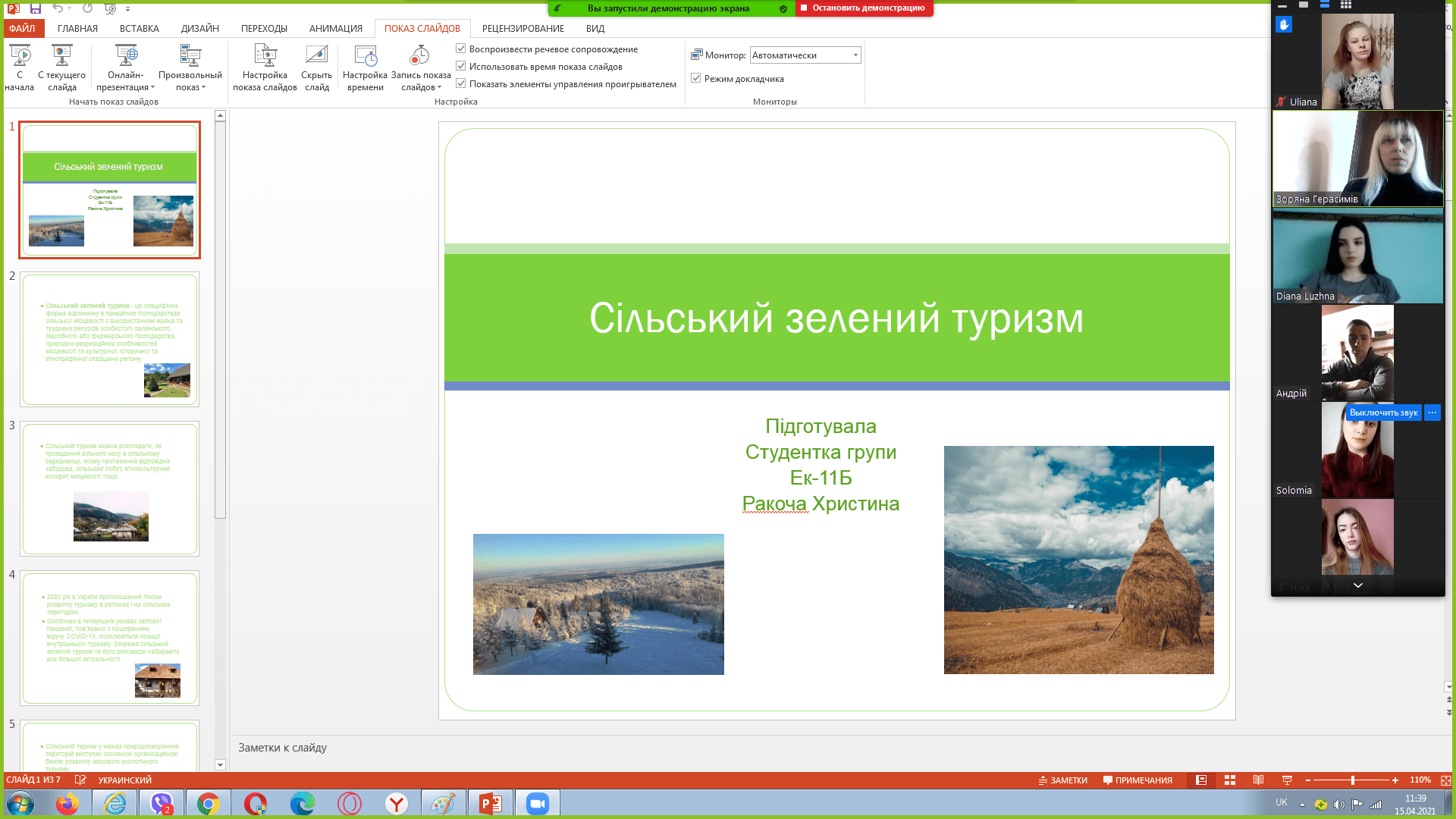Viewport: 1456px width, 819px height.
Task: Start slideshow from the current slide
Action: coord(61,67)
